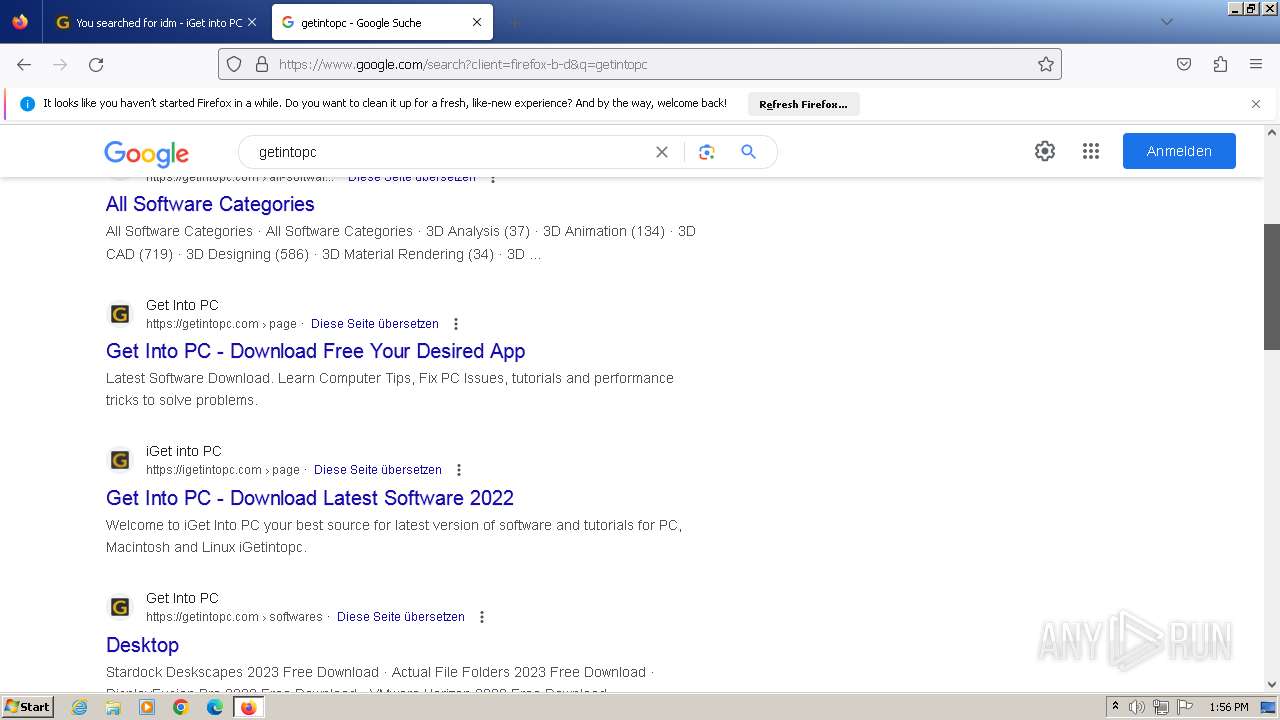Translate the igetintopc.com result page

pos(378,470)
